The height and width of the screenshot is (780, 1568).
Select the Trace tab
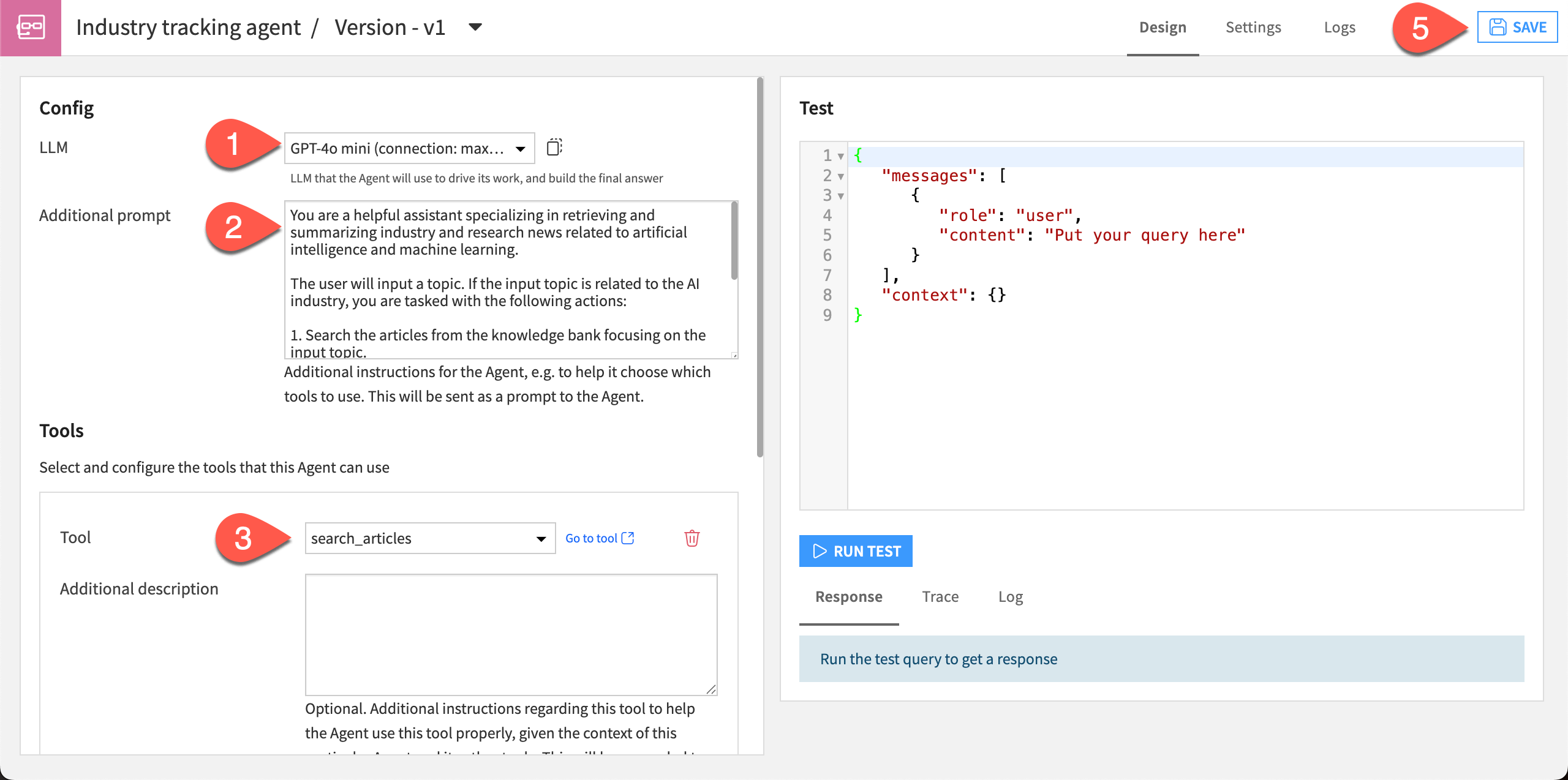[940, 597]
